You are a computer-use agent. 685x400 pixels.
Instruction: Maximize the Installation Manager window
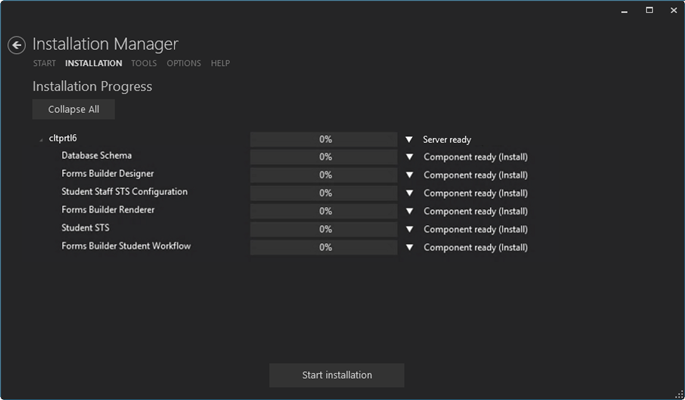click(x=649, y=10)
